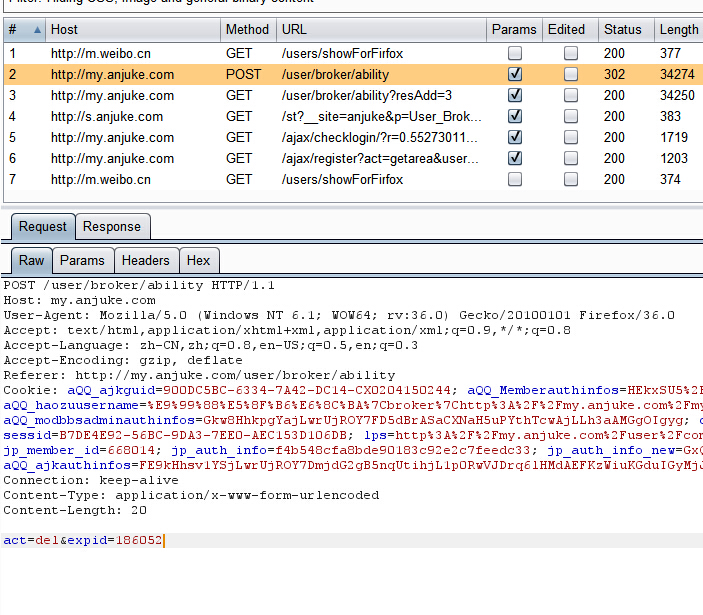
Task: Click length value 34250
Action: (x=677, y=95)
